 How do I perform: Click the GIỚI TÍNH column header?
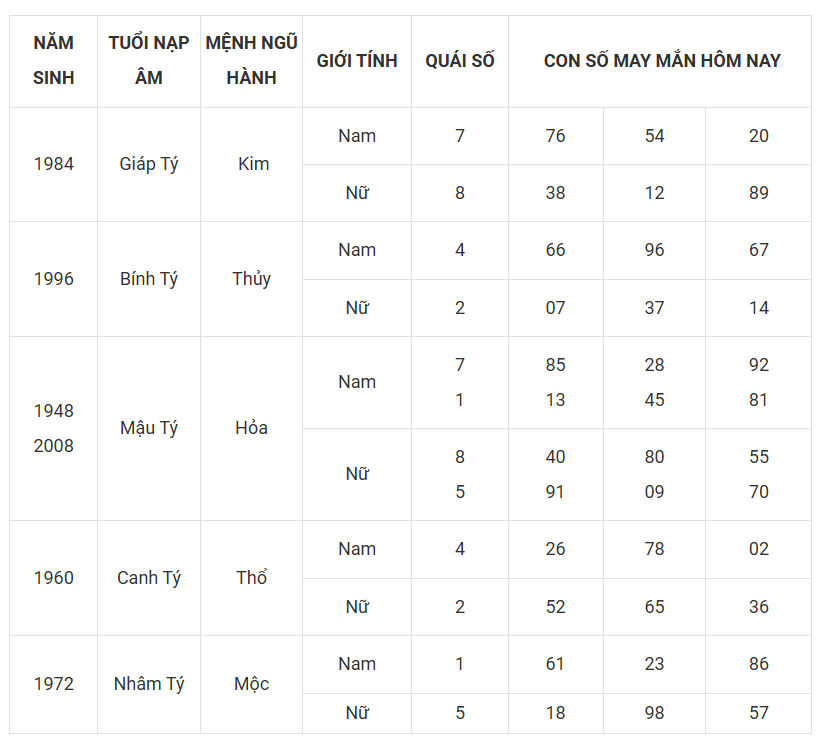[357, 61]
